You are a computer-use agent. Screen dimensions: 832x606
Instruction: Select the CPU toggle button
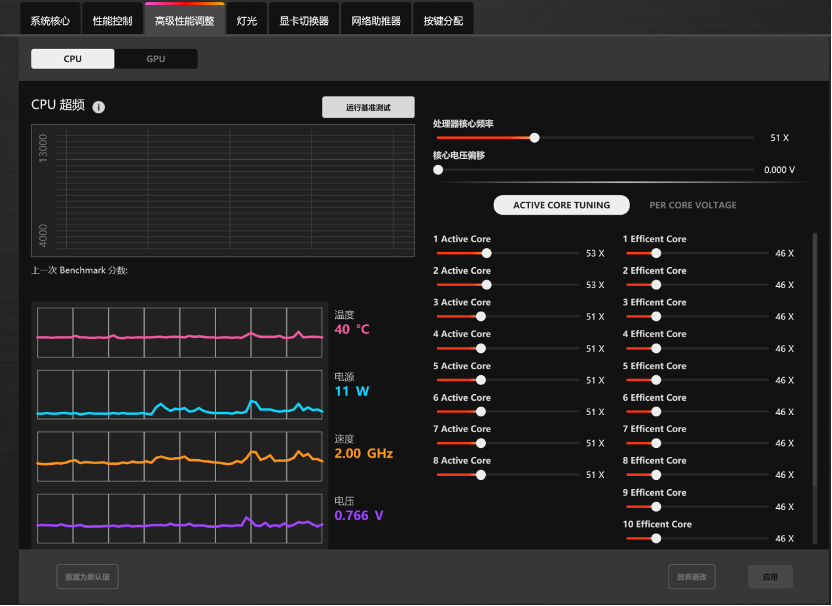[73, 59]
